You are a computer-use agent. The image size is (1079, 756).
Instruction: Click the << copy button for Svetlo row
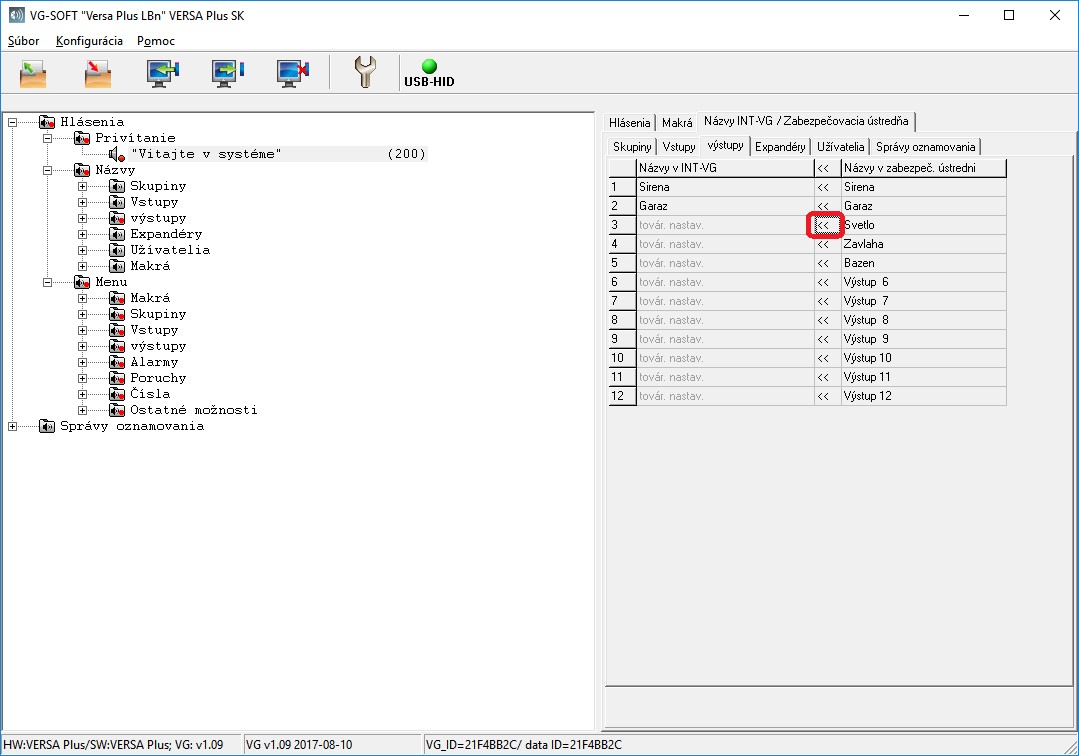point(824,225)
